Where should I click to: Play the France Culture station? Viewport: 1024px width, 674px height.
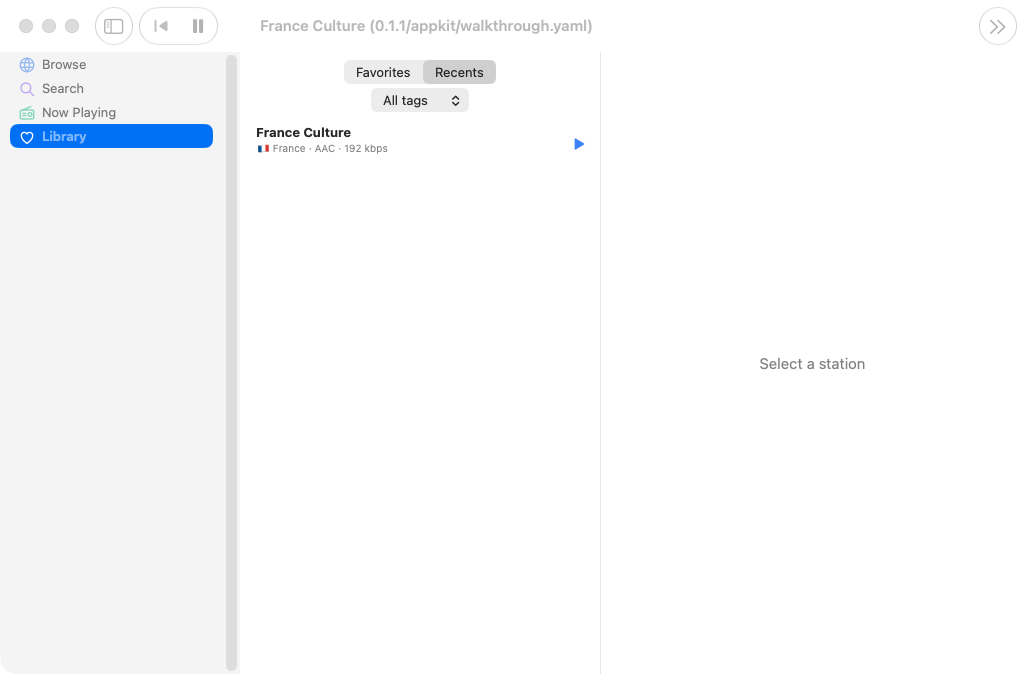(579, 144)
